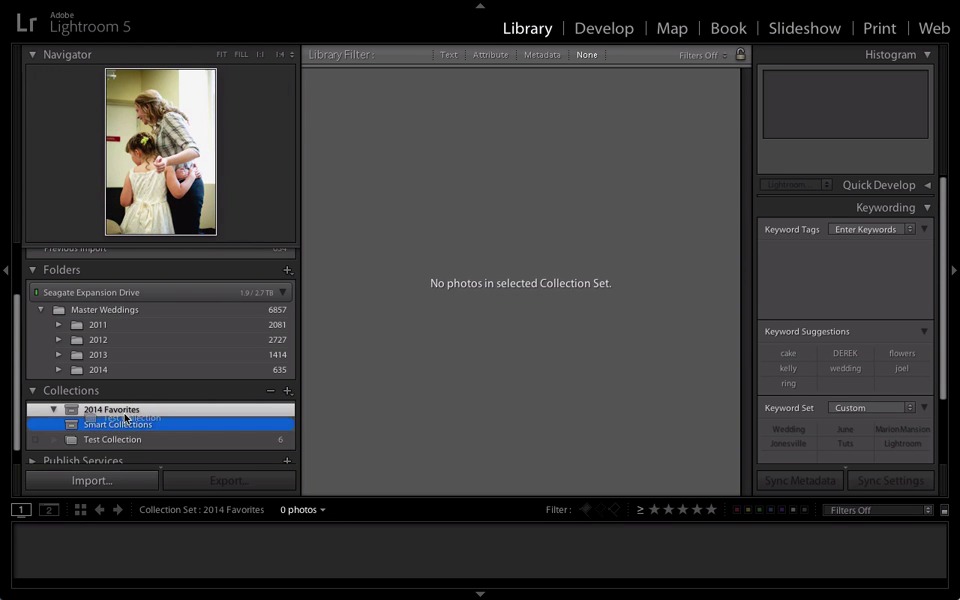Open the Keyword Set Custom dropdown
This screenshot has height=600, width=960.
tap(871, 408)
